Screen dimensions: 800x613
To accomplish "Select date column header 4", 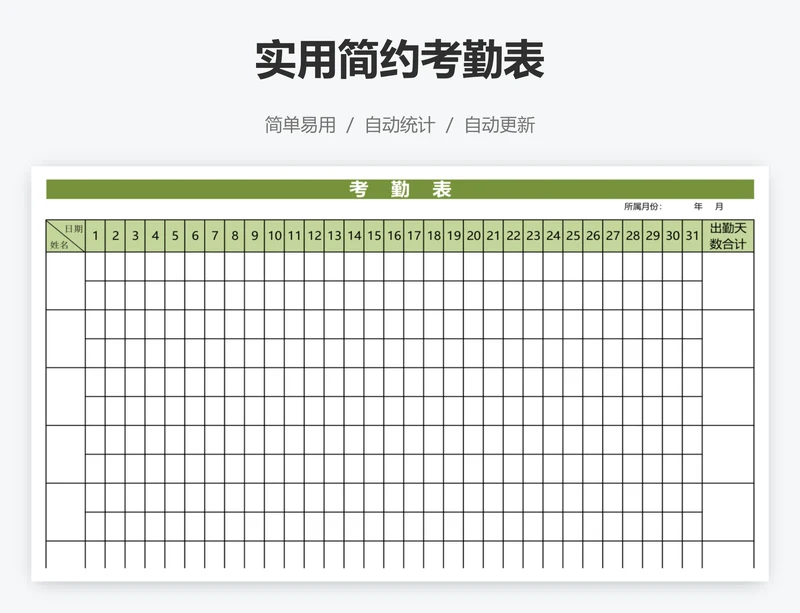I will pyautogui.click(x=155, y=236).
